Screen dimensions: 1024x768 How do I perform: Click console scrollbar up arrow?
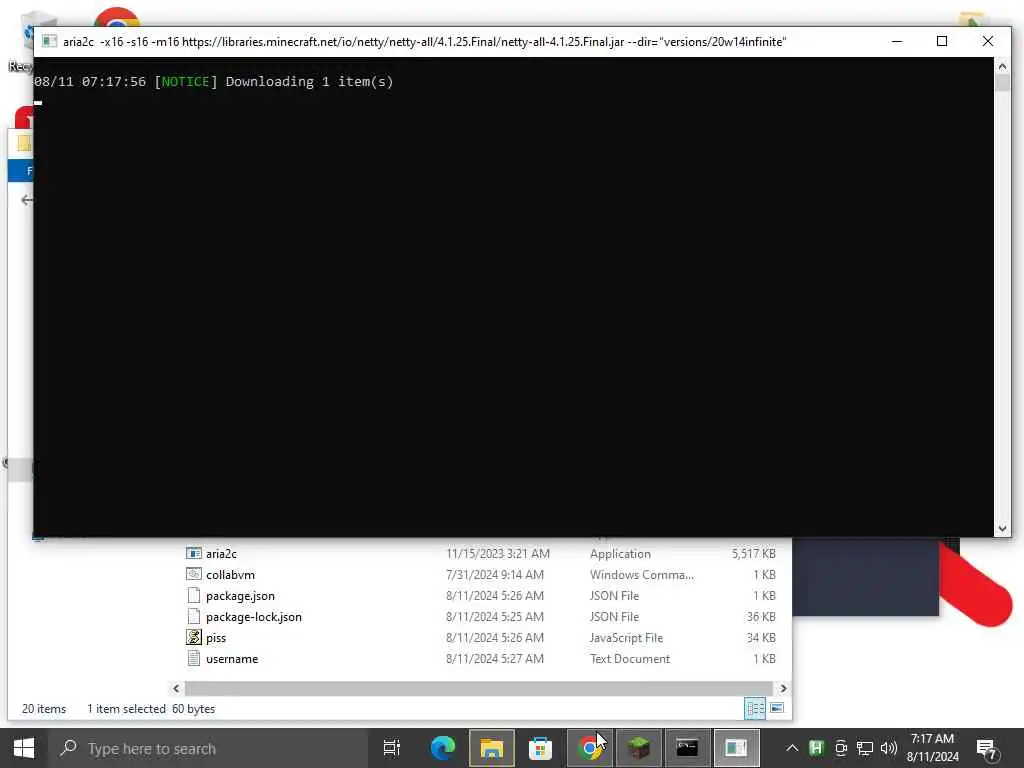coord(1002,65)
